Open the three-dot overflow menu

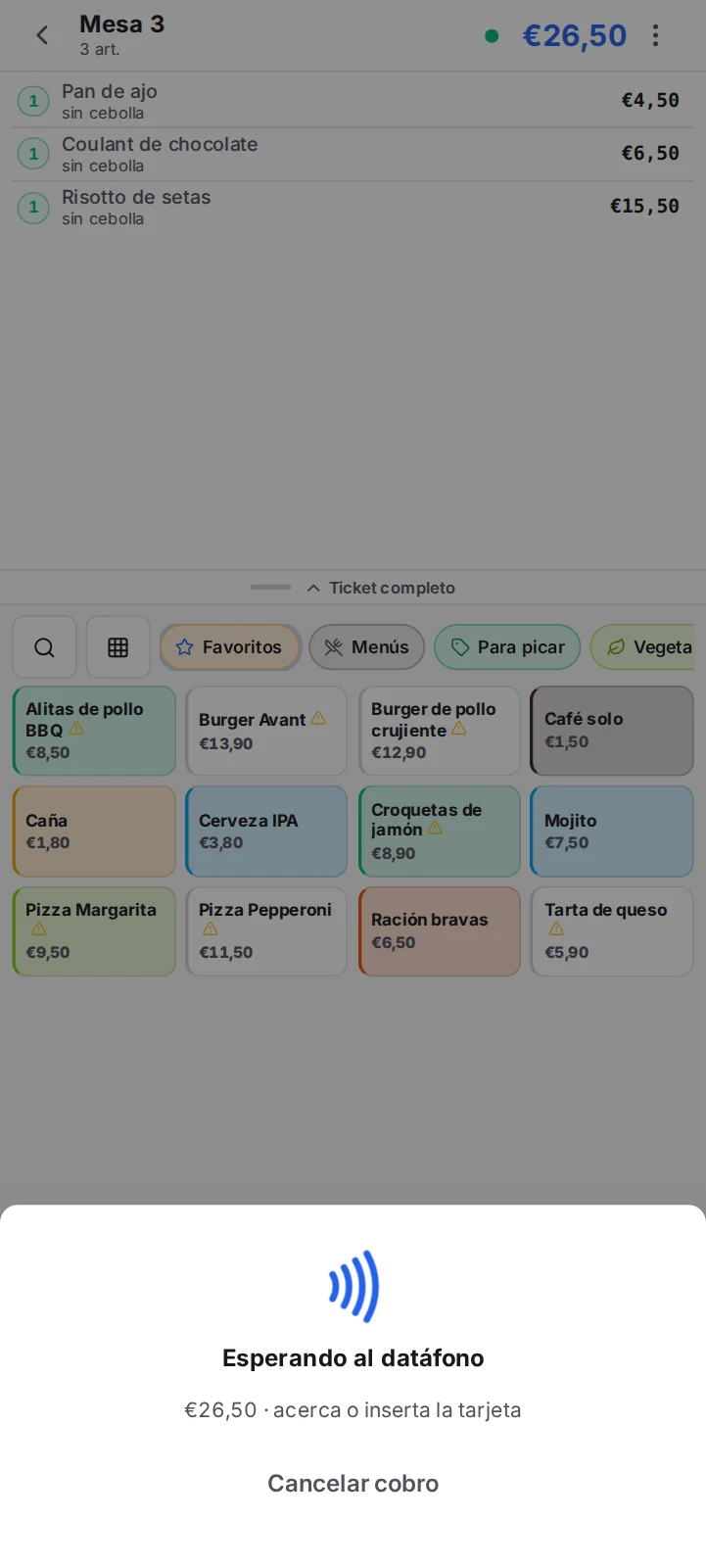tap(655, 35)
